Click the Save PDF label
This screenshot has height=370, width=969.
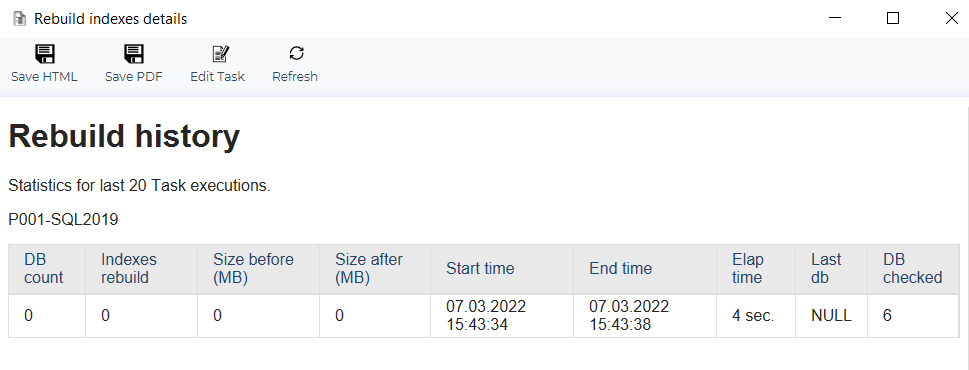[x=133, y=77]
